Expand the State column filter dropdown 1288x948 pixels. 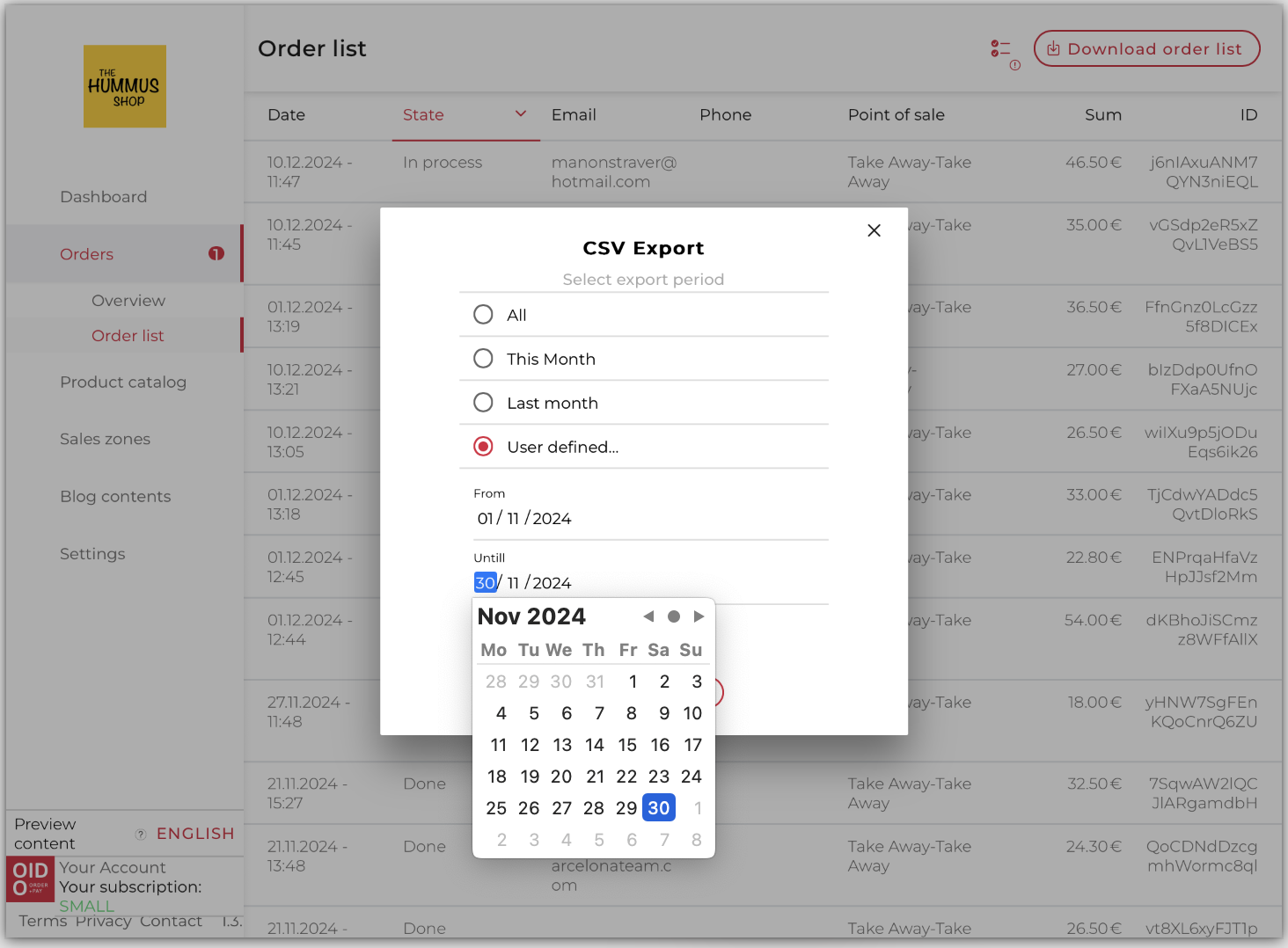521,114
